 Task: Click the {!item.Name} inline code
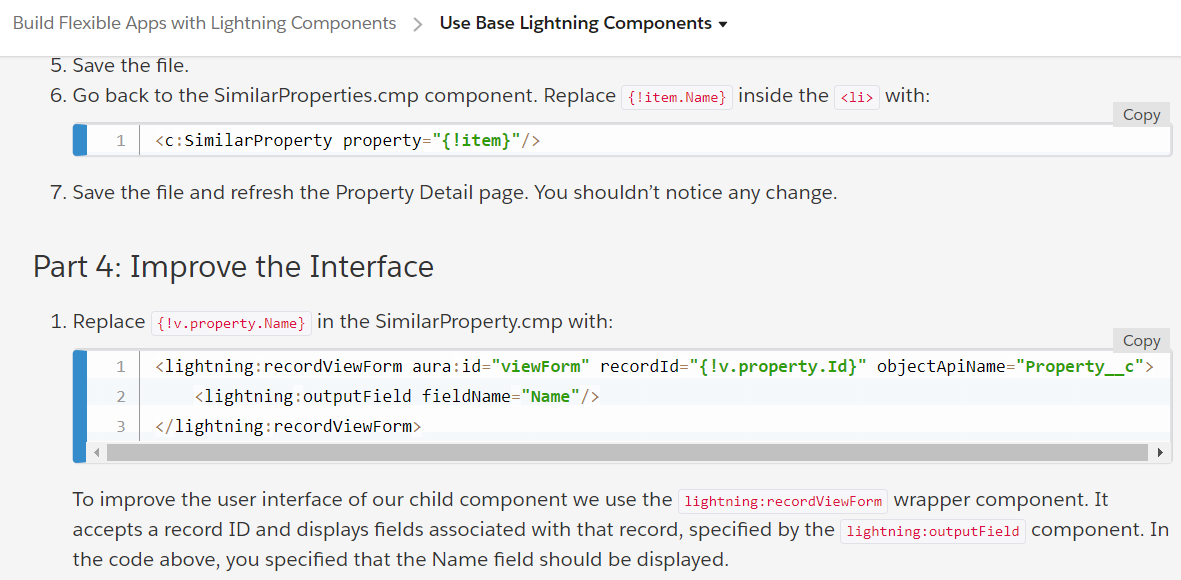tap(677, 97)
